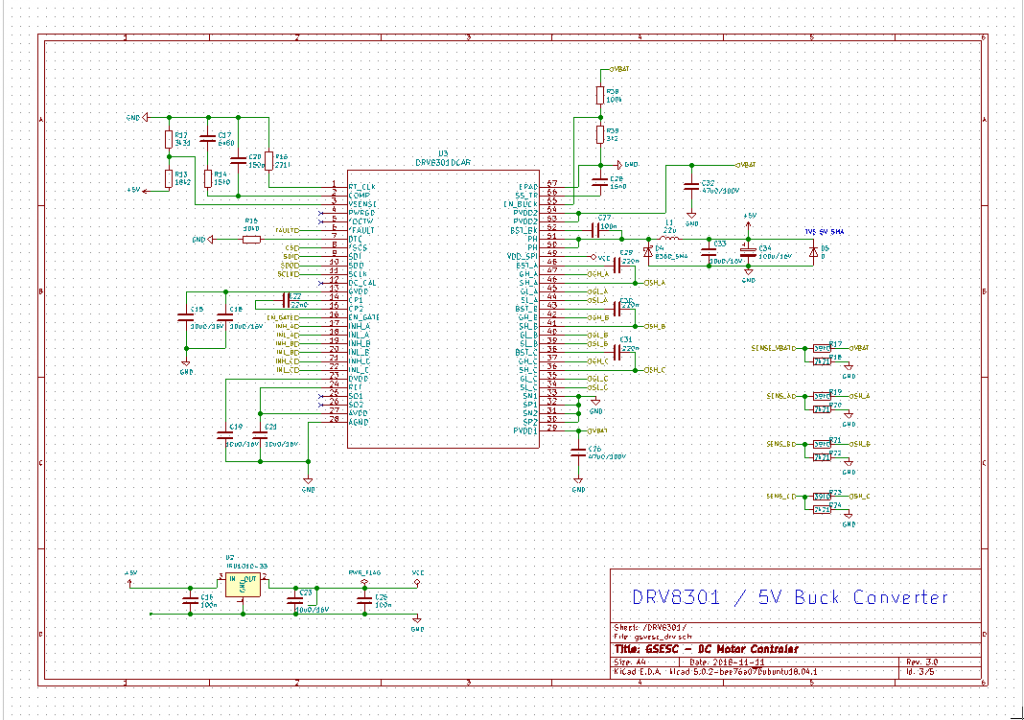Select the EN_GATE hierarchical label
The image size is (1024, 720).
[x=283, y=318]
